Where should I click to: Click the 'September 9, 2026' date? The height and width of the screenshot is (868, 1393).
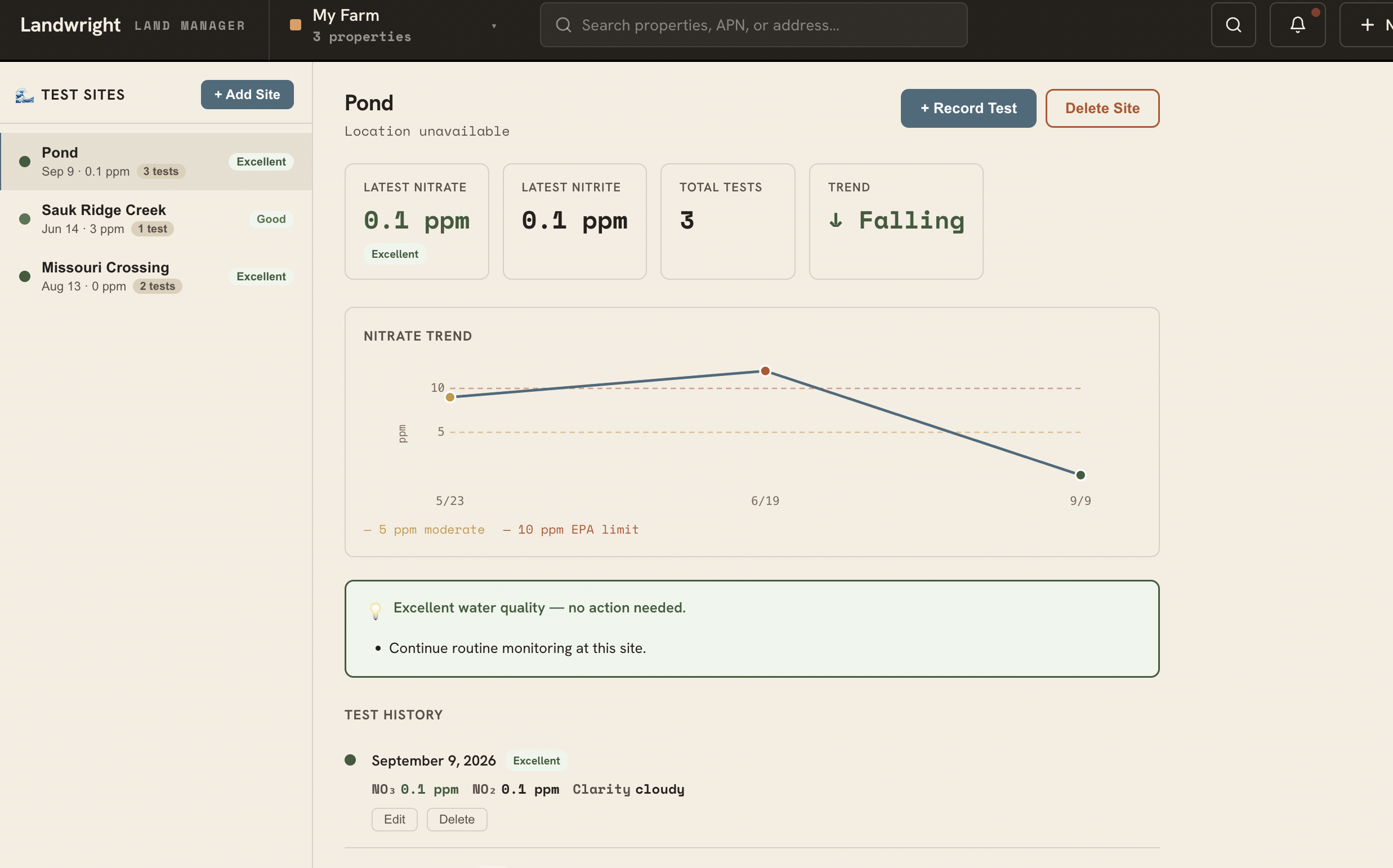tap(434, 760)
